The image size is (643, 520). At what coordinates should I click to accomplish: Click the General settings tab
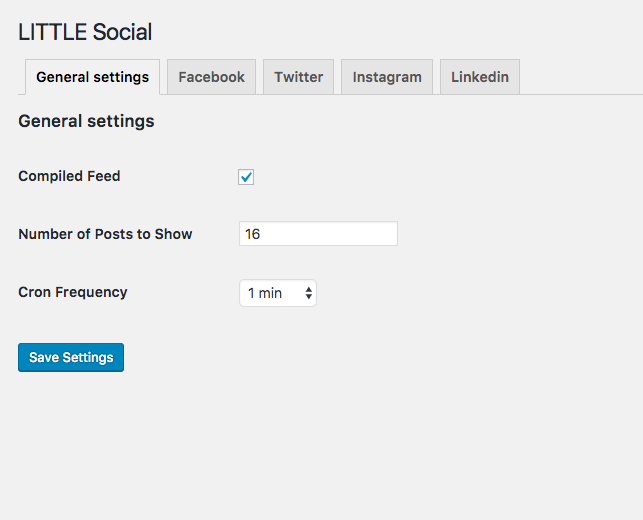(x=92, y=77)
